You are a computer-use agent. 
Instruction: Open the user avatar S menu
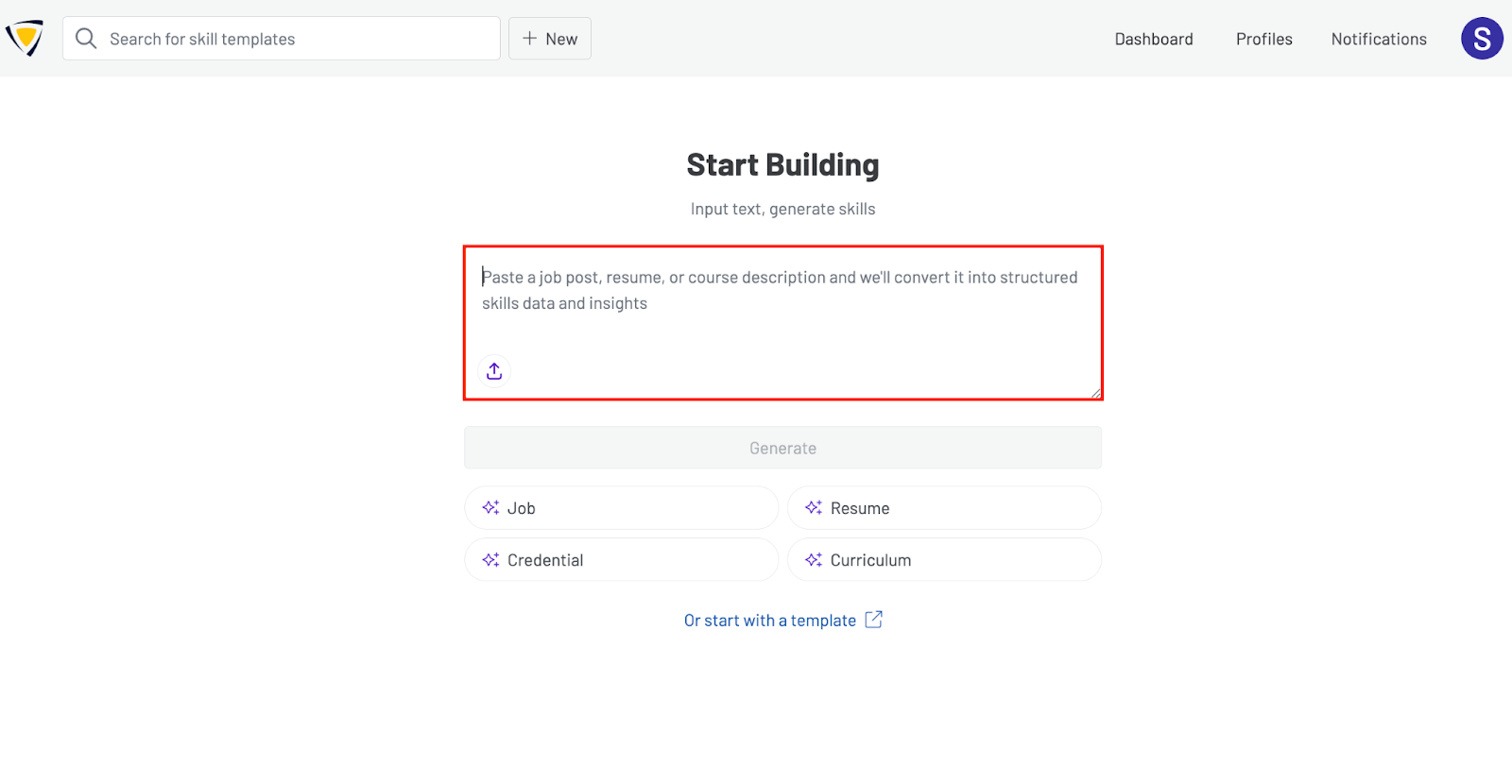[1481, 39]
